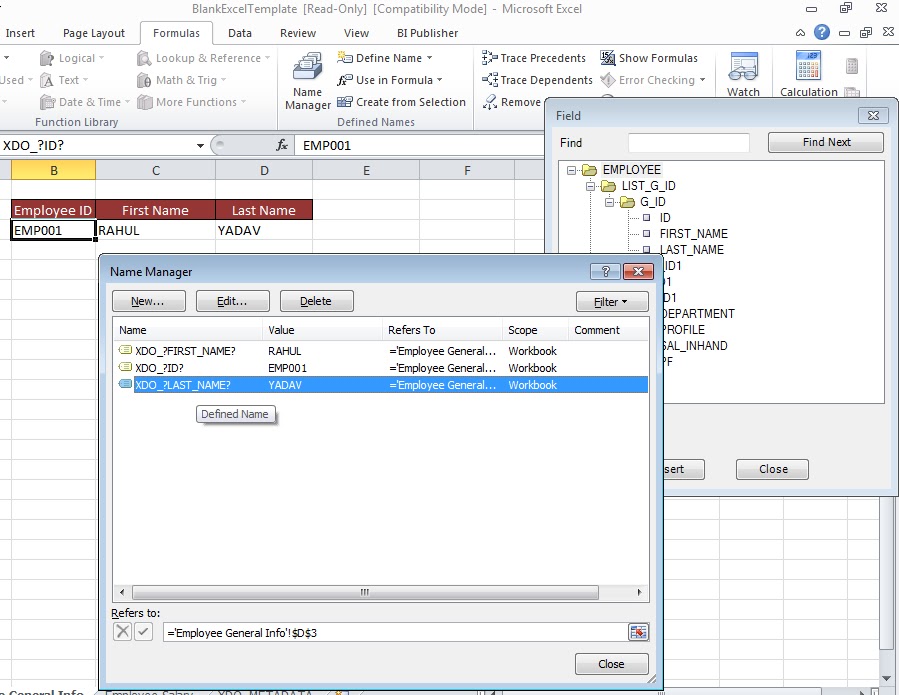The width and height of the screenshot is (899, 695).
Task: Open More Functions menu
Action: click(191, 102)
